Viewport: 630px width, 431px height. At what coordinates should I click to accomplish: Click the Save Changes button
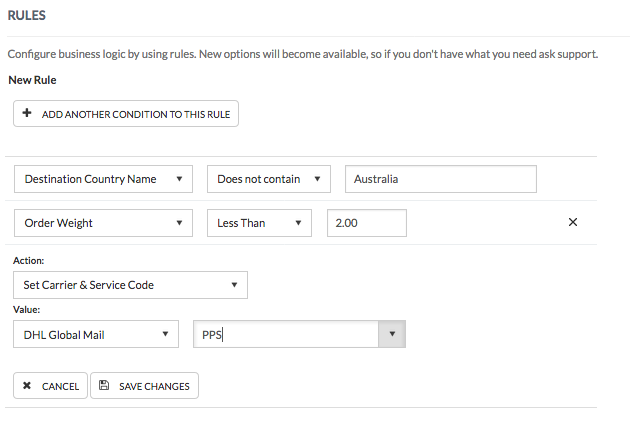tap(144, 386)
